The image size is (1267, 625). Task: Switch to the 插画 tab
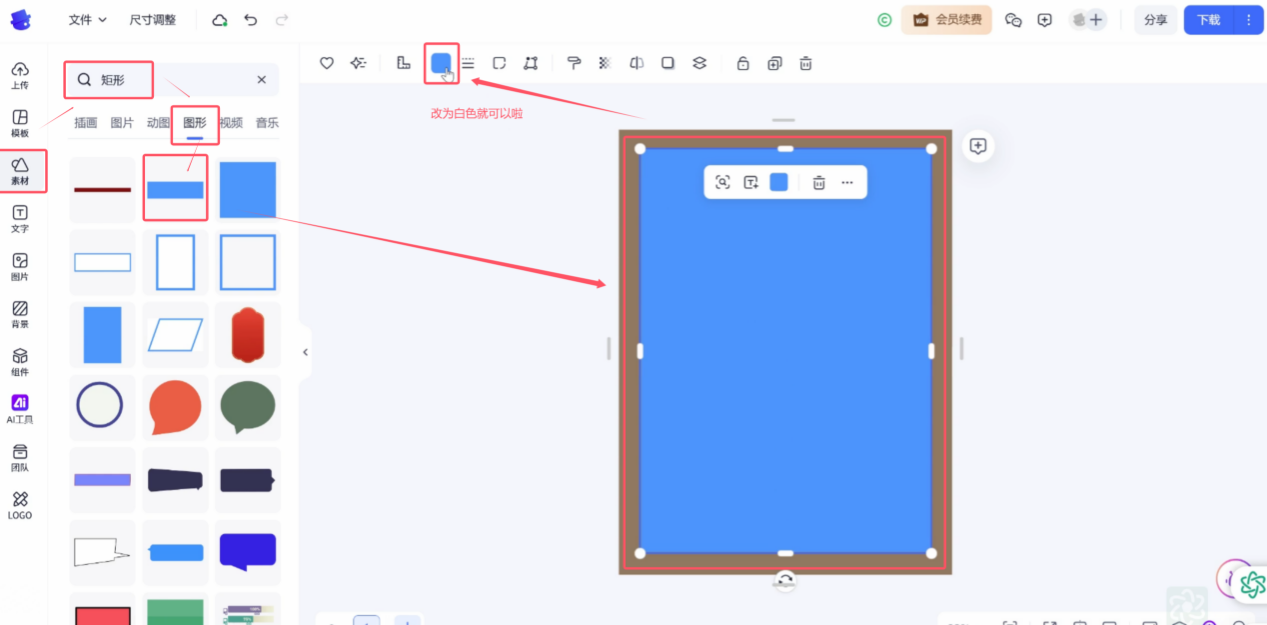(86, 123)
